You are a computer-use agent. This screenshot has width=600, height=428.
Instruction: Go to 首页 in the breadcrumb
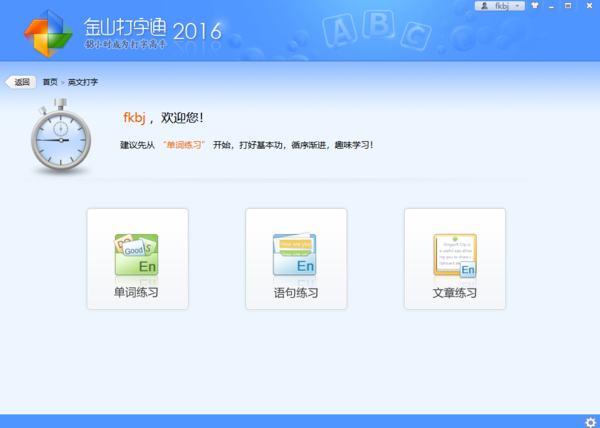click(x=49, y=82)
